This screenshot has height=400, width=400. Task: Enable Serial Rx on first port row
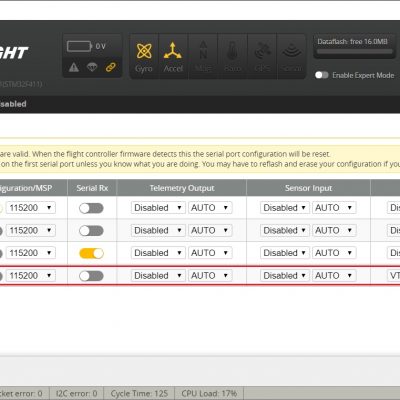91,208
